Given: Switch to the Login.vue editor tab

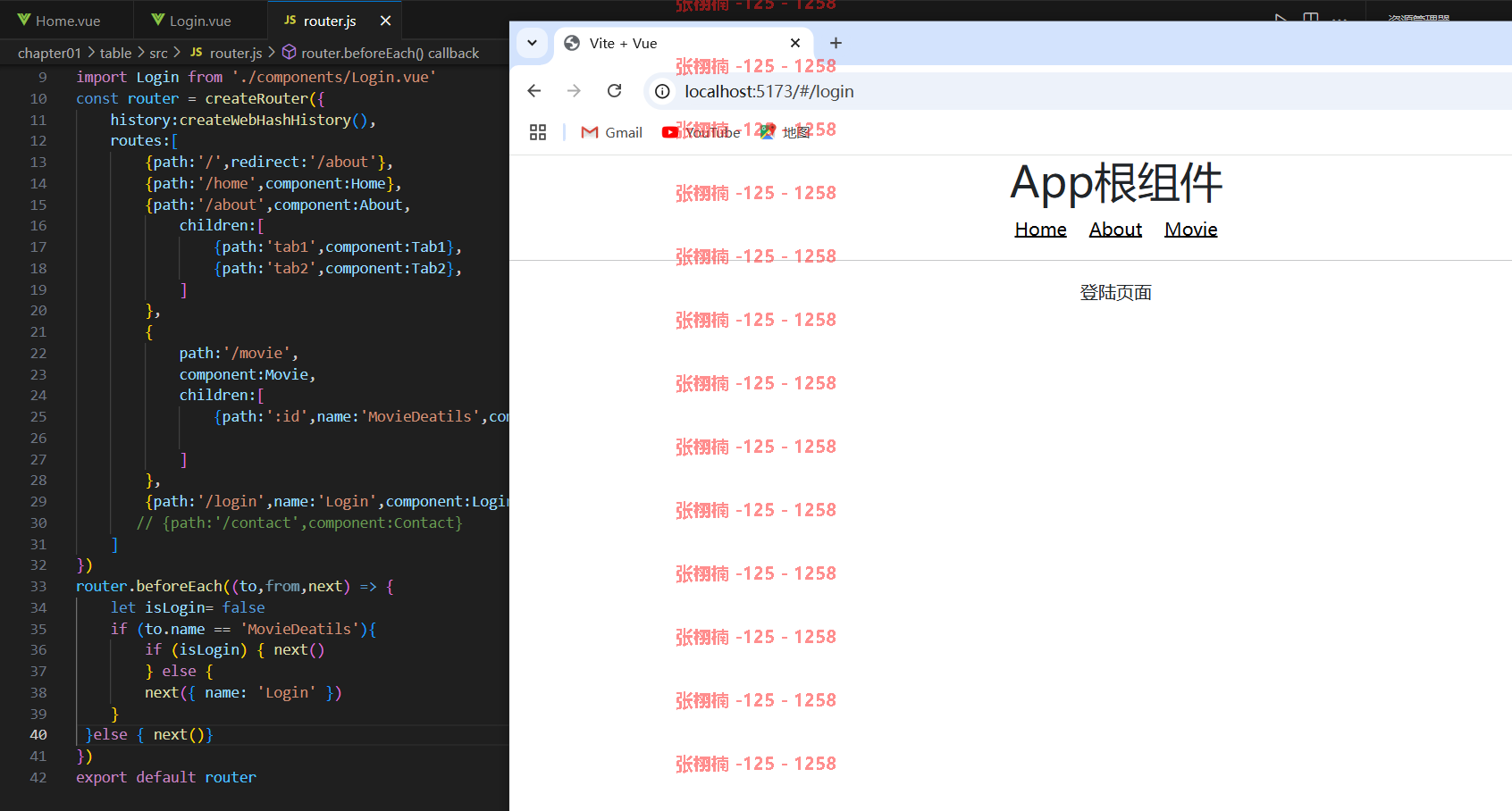Looking at the screenshot, I should click(x=200, y=21).
